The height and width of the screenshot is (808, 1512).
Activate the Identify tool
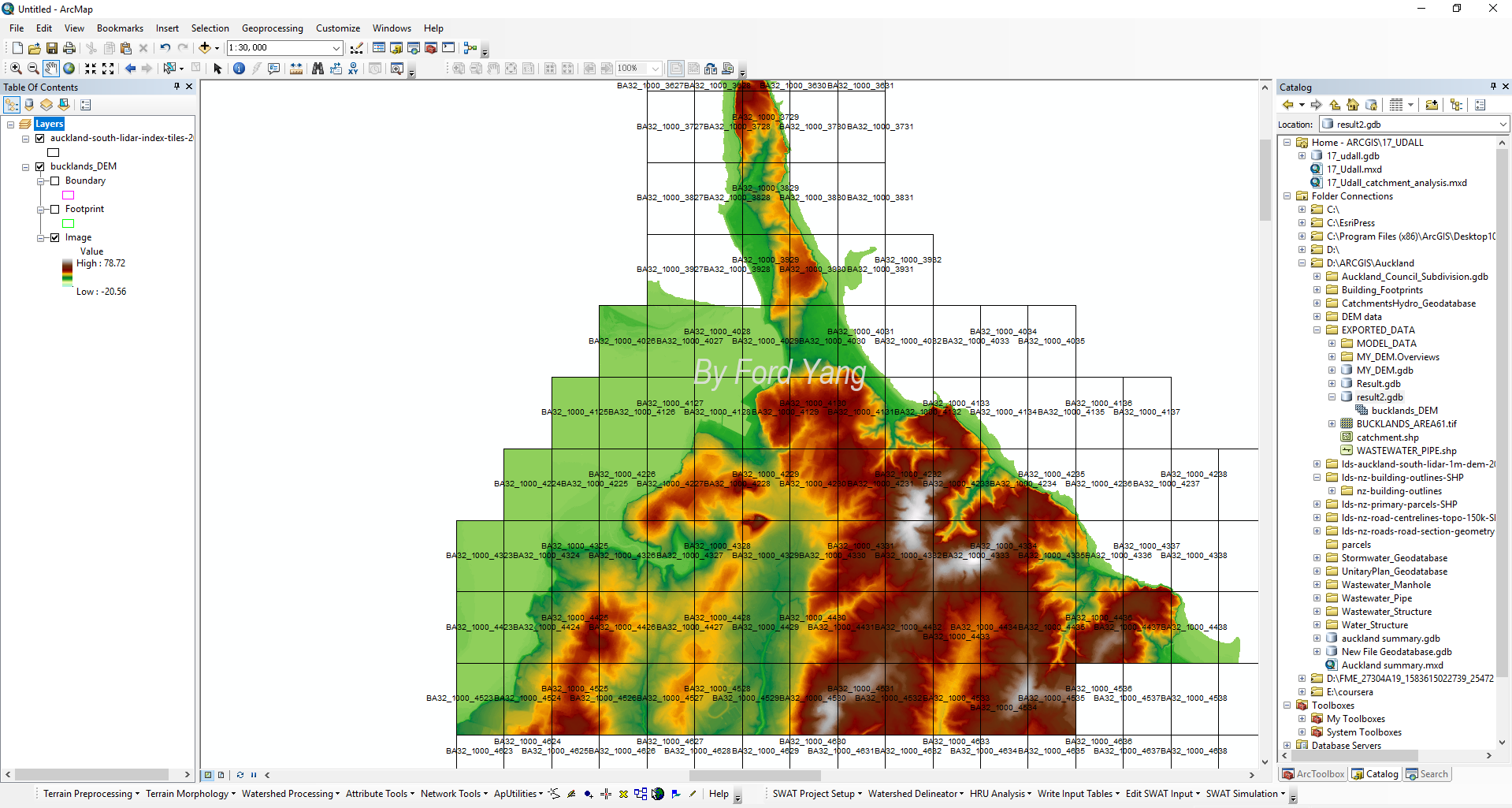click(240, 69)
